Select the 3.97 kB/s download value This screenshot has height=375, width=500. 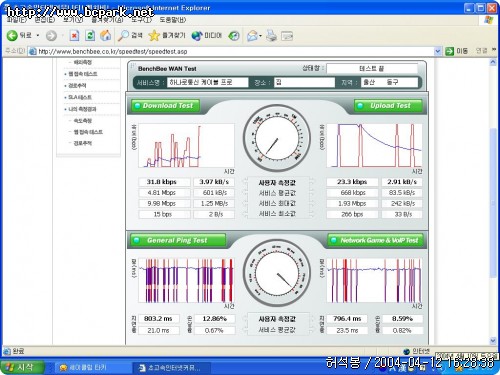coord(214,182)
